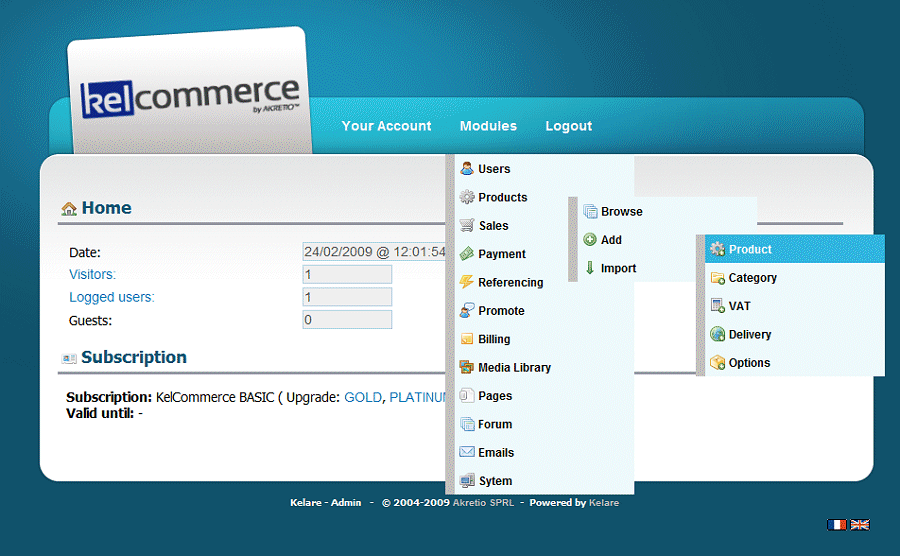Click the Referencing lightning bolt icon
Viewport: 900px width, 556px height.
click(x=467, y=282)
